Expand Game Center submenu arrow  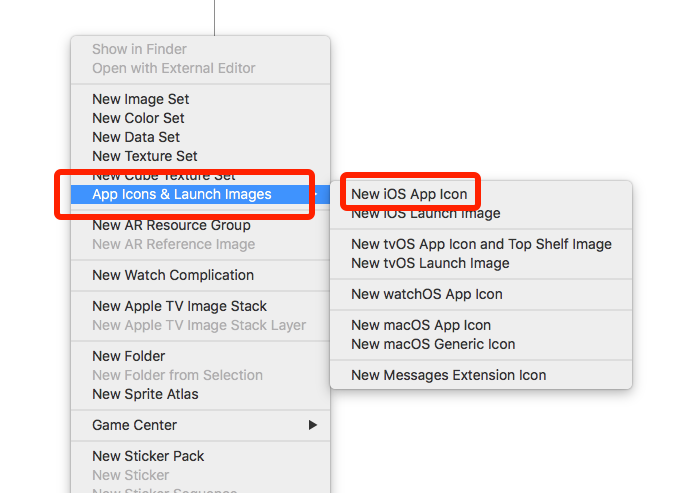point(312,425)
